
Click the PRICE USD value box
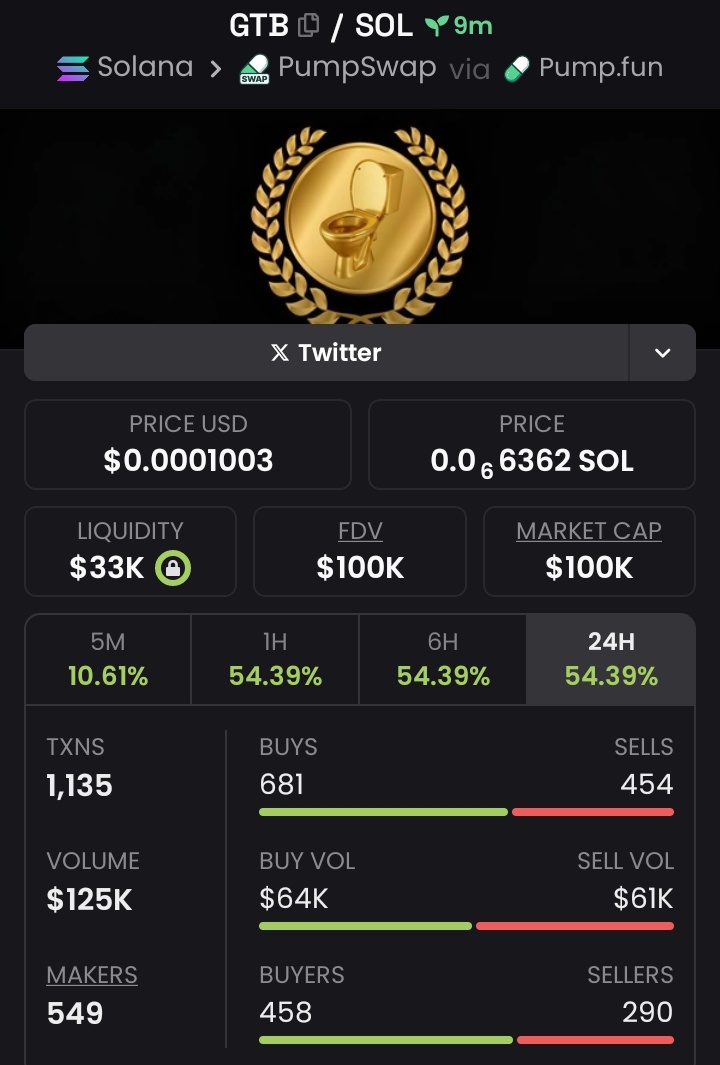point(188,445)
